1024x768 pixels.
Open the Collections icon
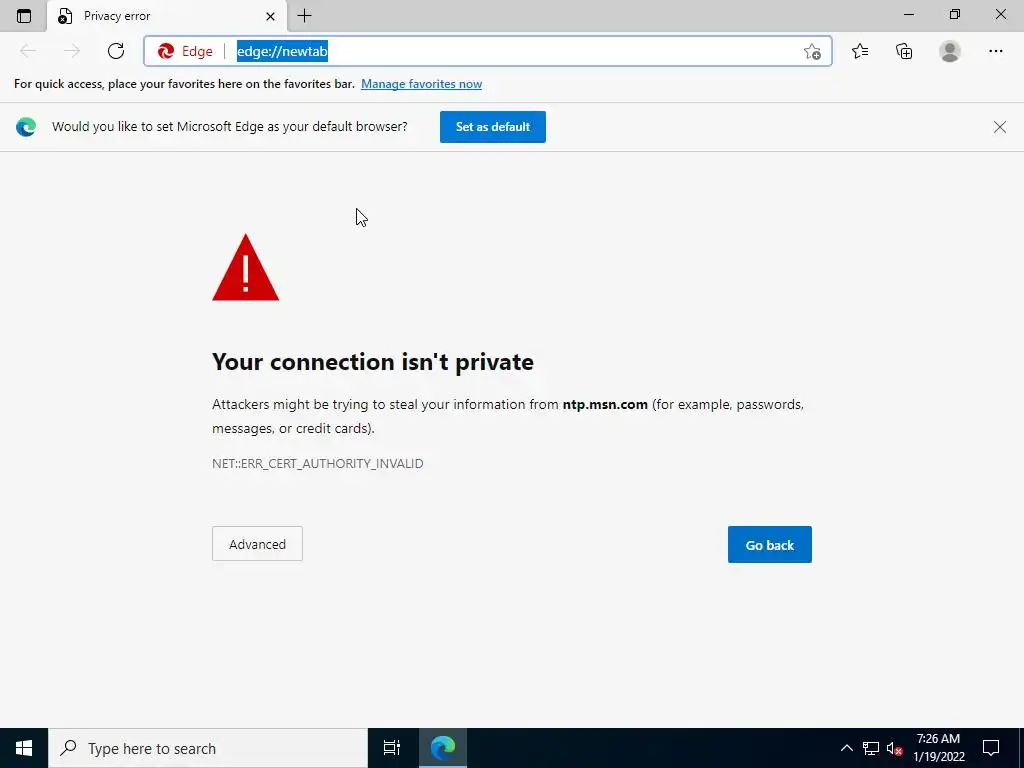click(904, 51)
